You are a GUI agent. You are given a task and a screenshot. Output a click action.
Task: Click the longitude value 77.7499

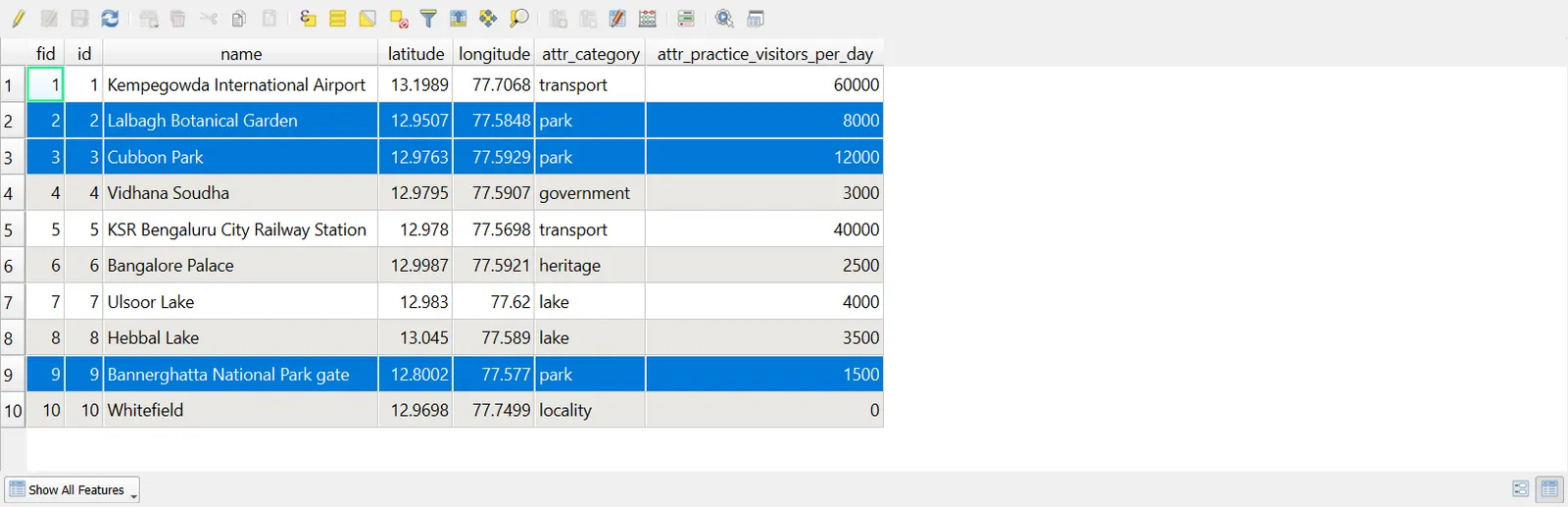coord(494,410)
